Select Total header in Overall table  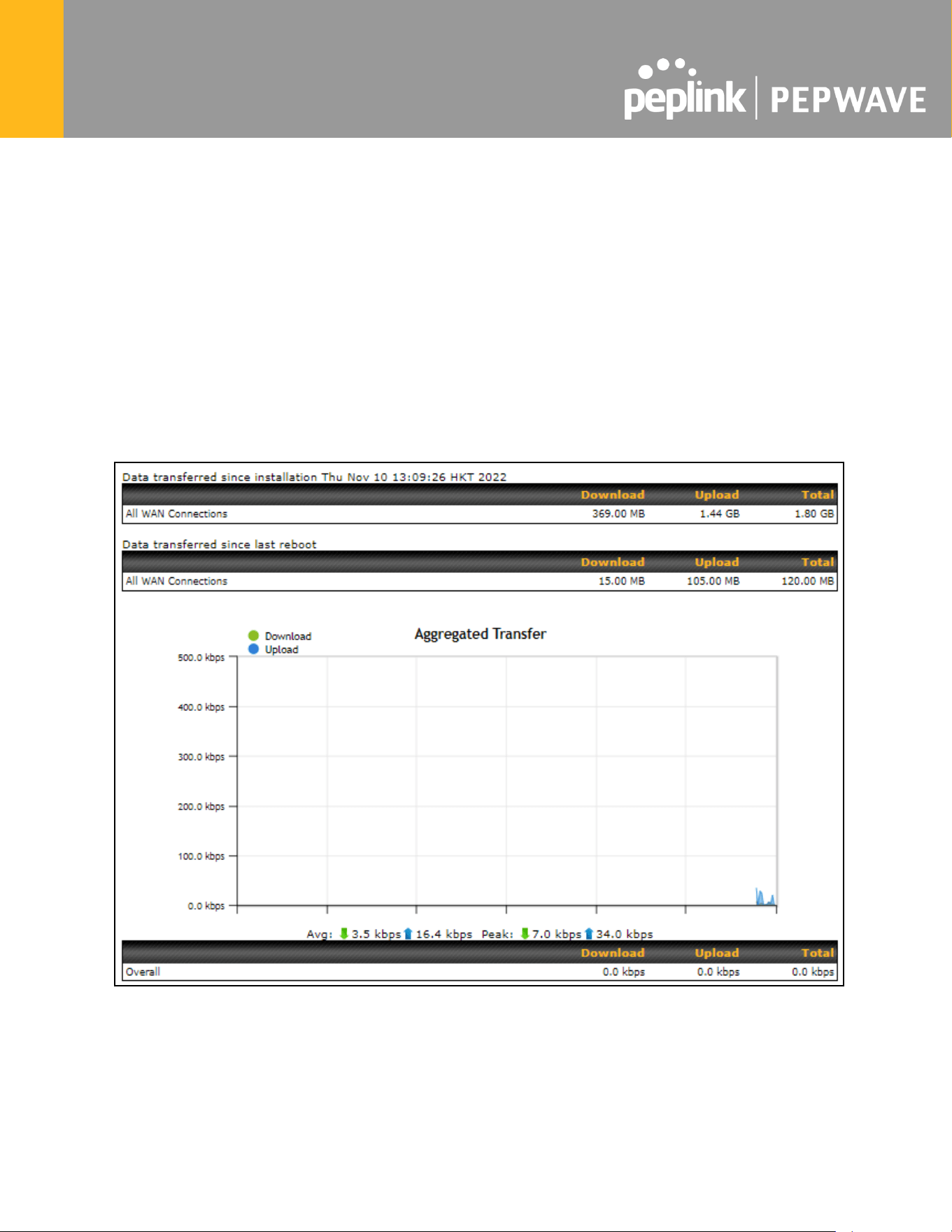pyautogui.click(x=817, y=953)
